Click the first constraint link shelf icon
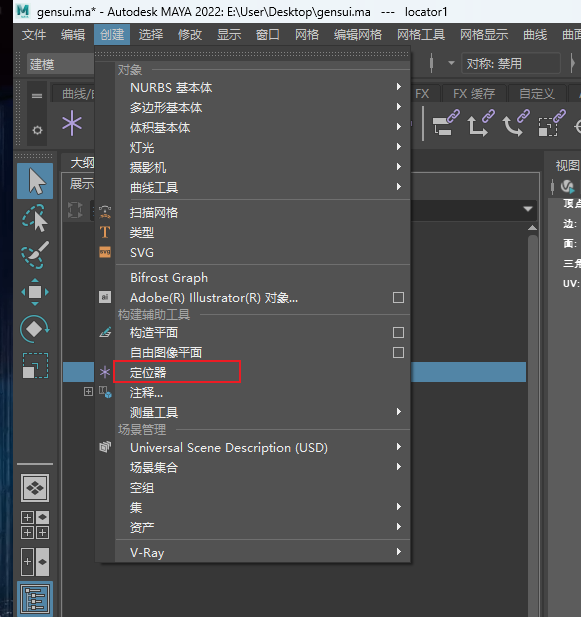Image resolution: width=581 pixels, height=617 pixels. [446, 123]
